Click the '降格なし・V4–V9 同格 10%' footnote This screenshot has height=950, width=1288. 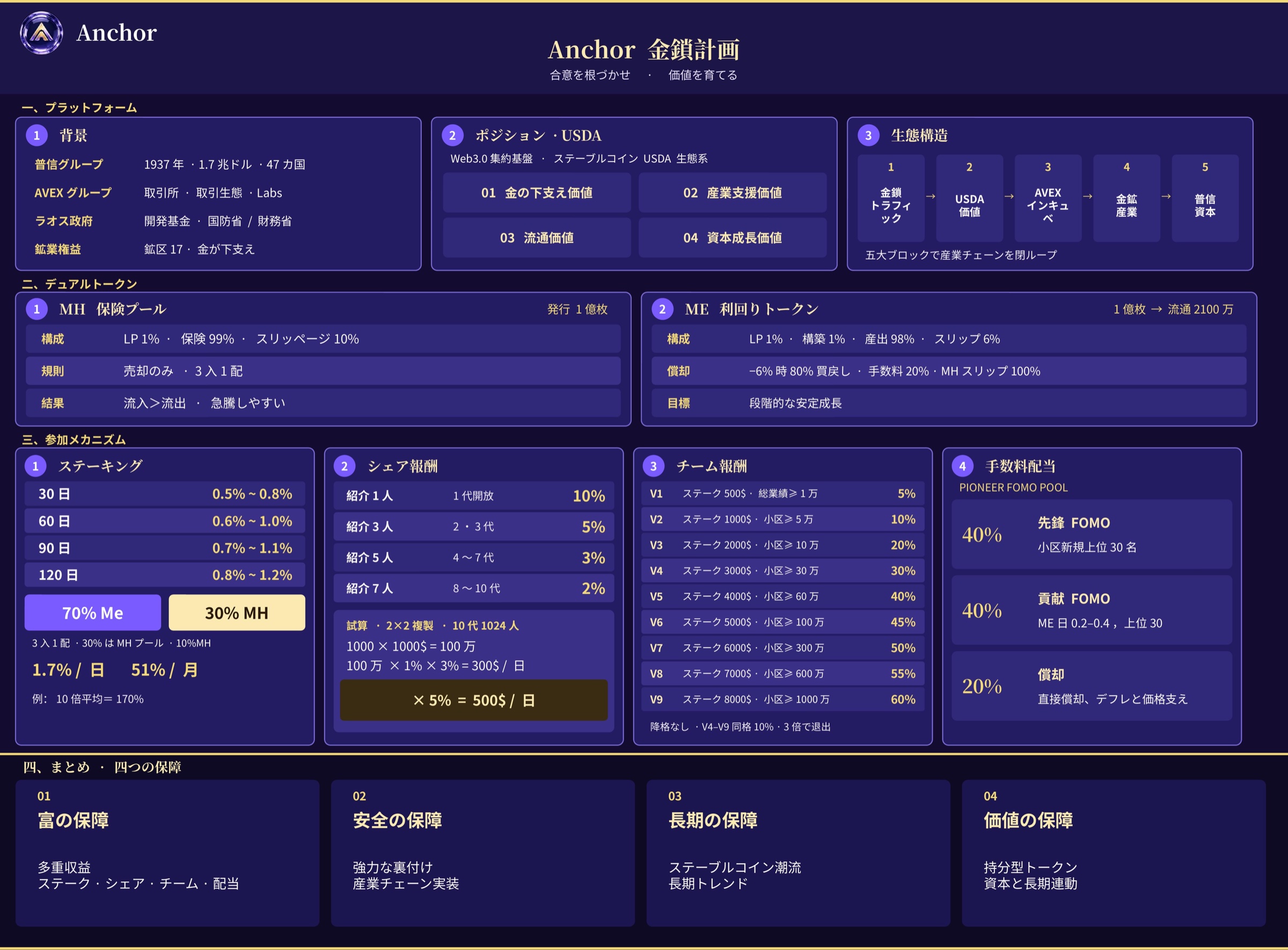pyautogui.click(x=741, y=727)
